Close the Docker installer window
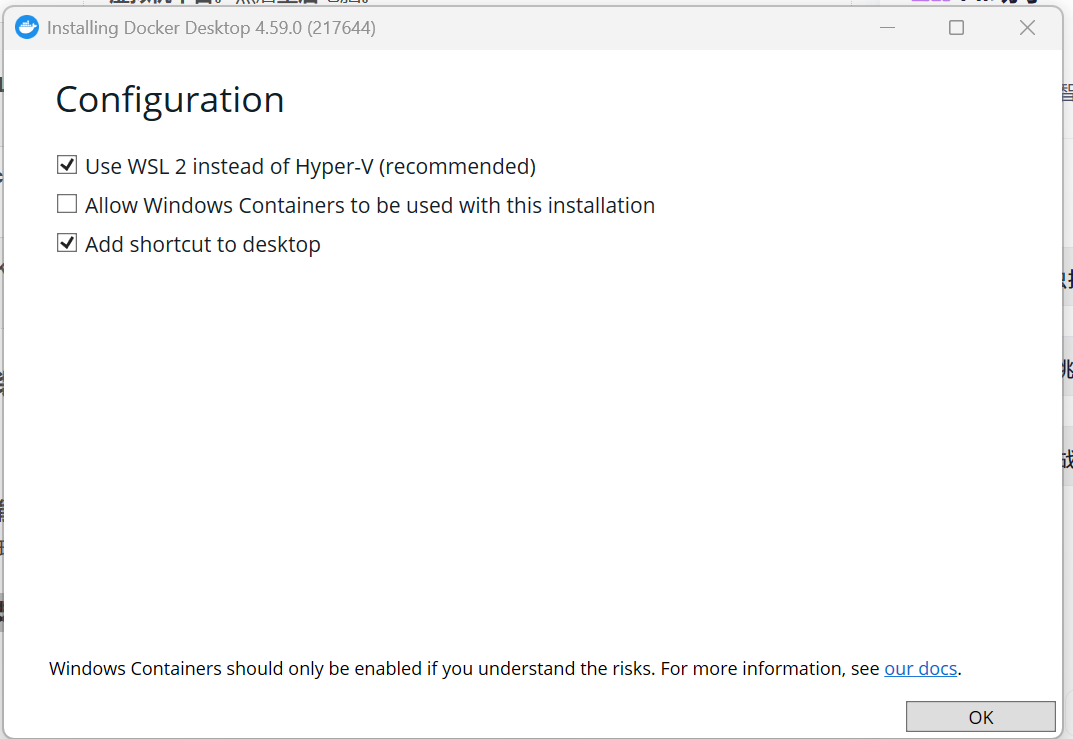 click(1027, 27)
